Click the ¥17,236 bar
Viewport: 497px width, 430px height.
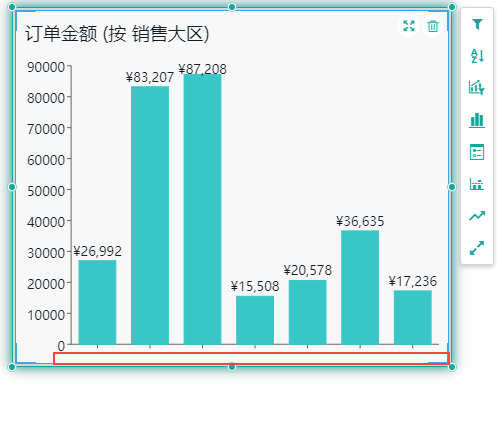pos(413,317)
